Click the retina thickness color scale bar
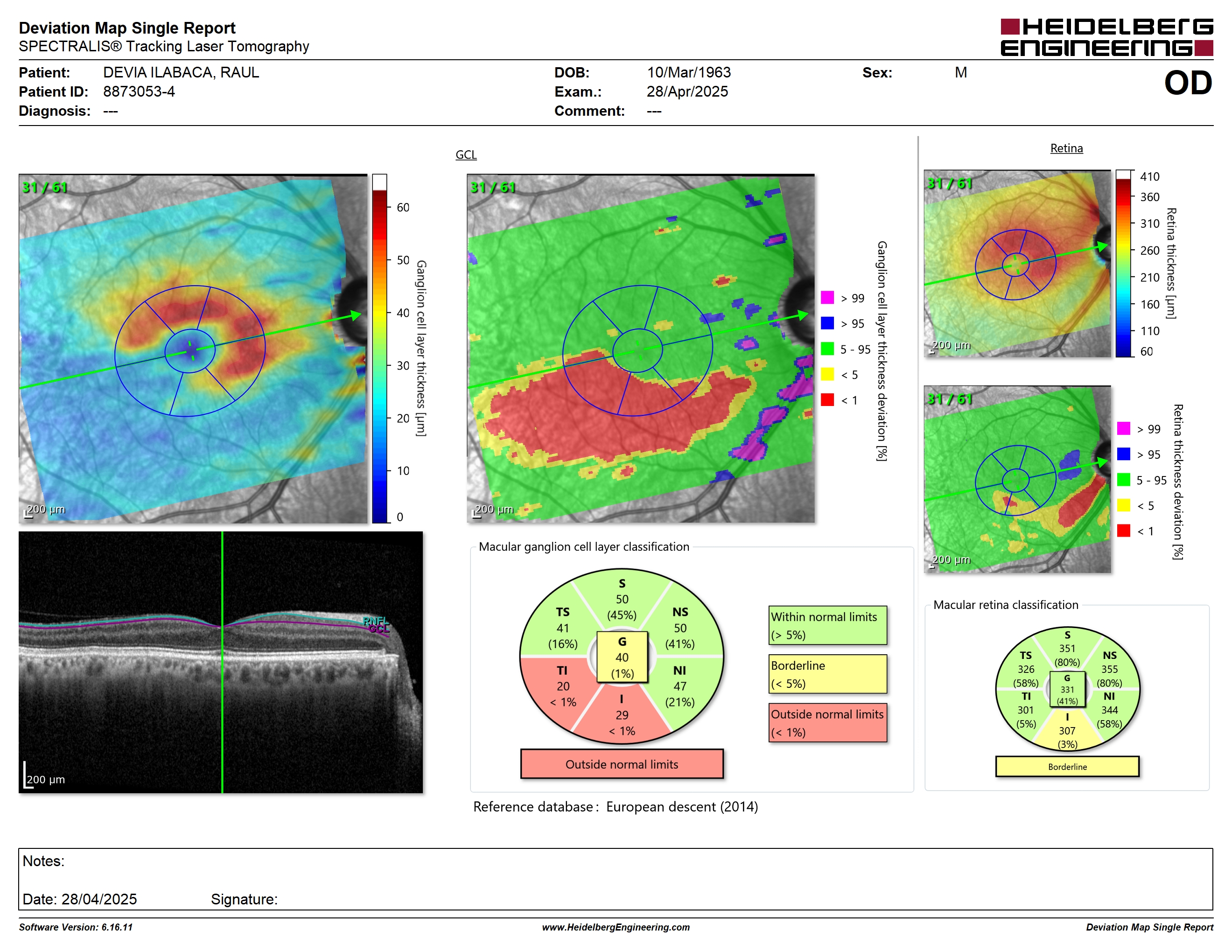The width and height of the screenshot is (1232, 952). point(1124,263)
